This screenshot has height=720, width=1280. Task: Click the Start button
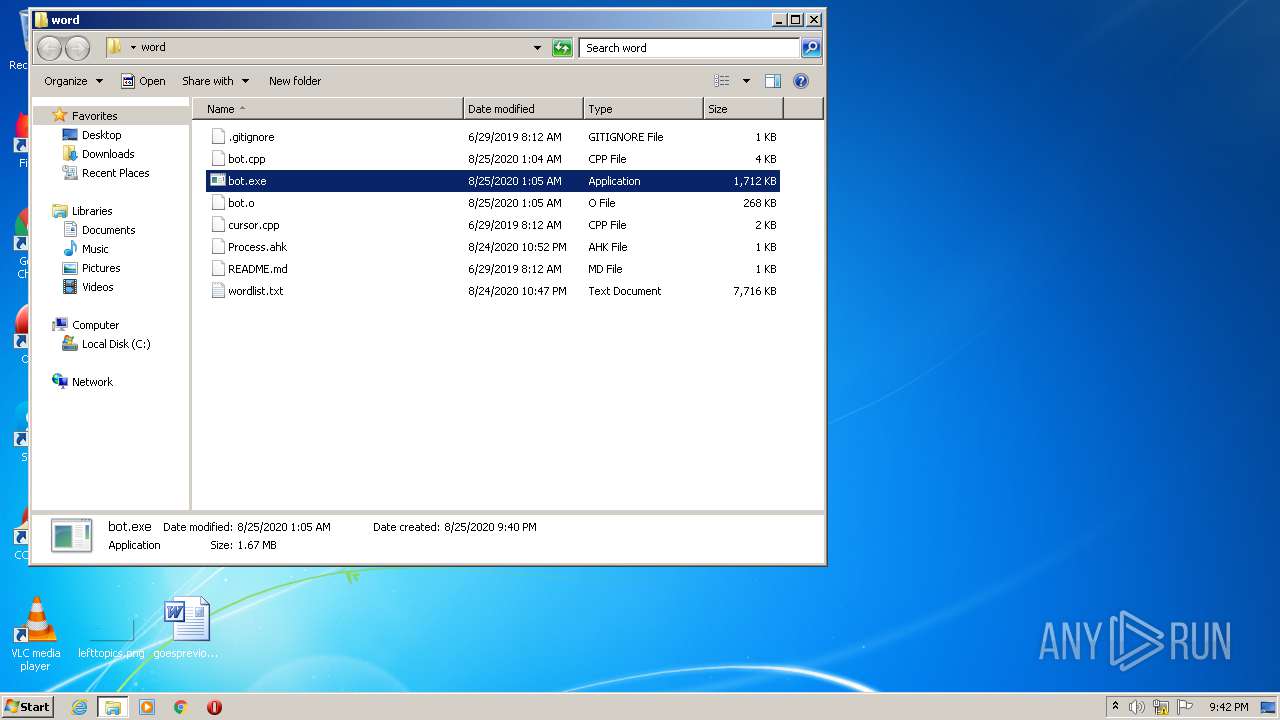tap(27, 707)
